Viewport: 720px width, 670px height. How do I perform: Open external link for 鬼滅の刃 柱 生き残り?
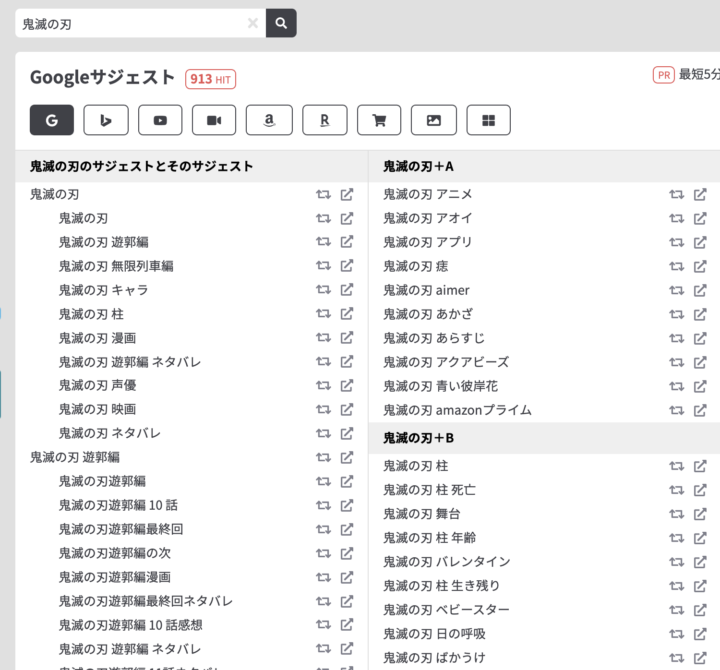(700, 586)
